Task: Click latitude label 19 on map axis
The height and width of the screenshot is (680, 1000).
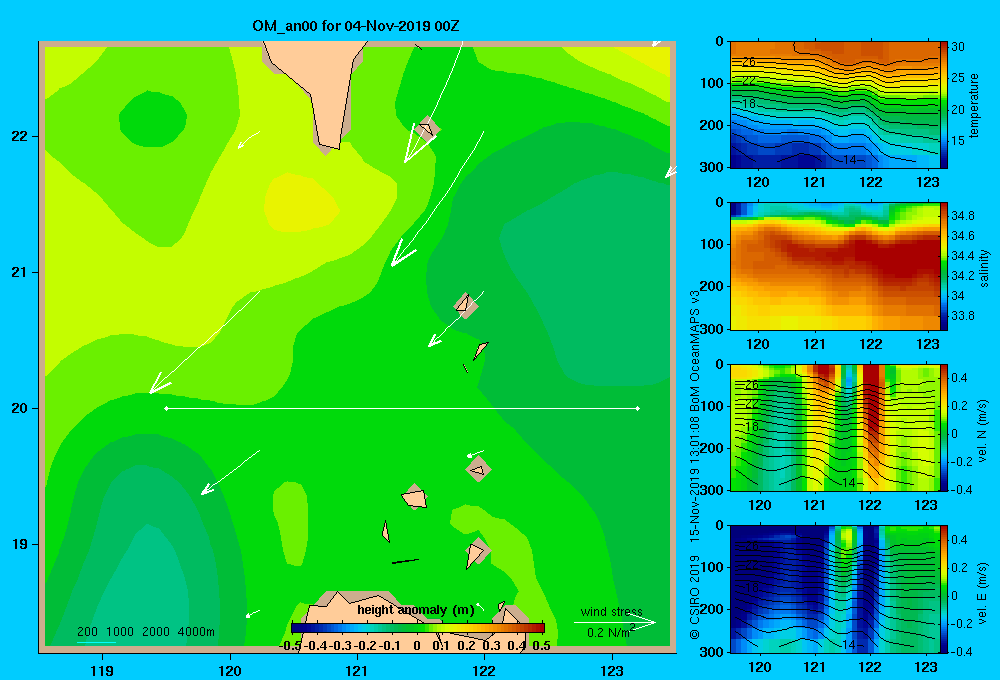Action: [19, 544]
